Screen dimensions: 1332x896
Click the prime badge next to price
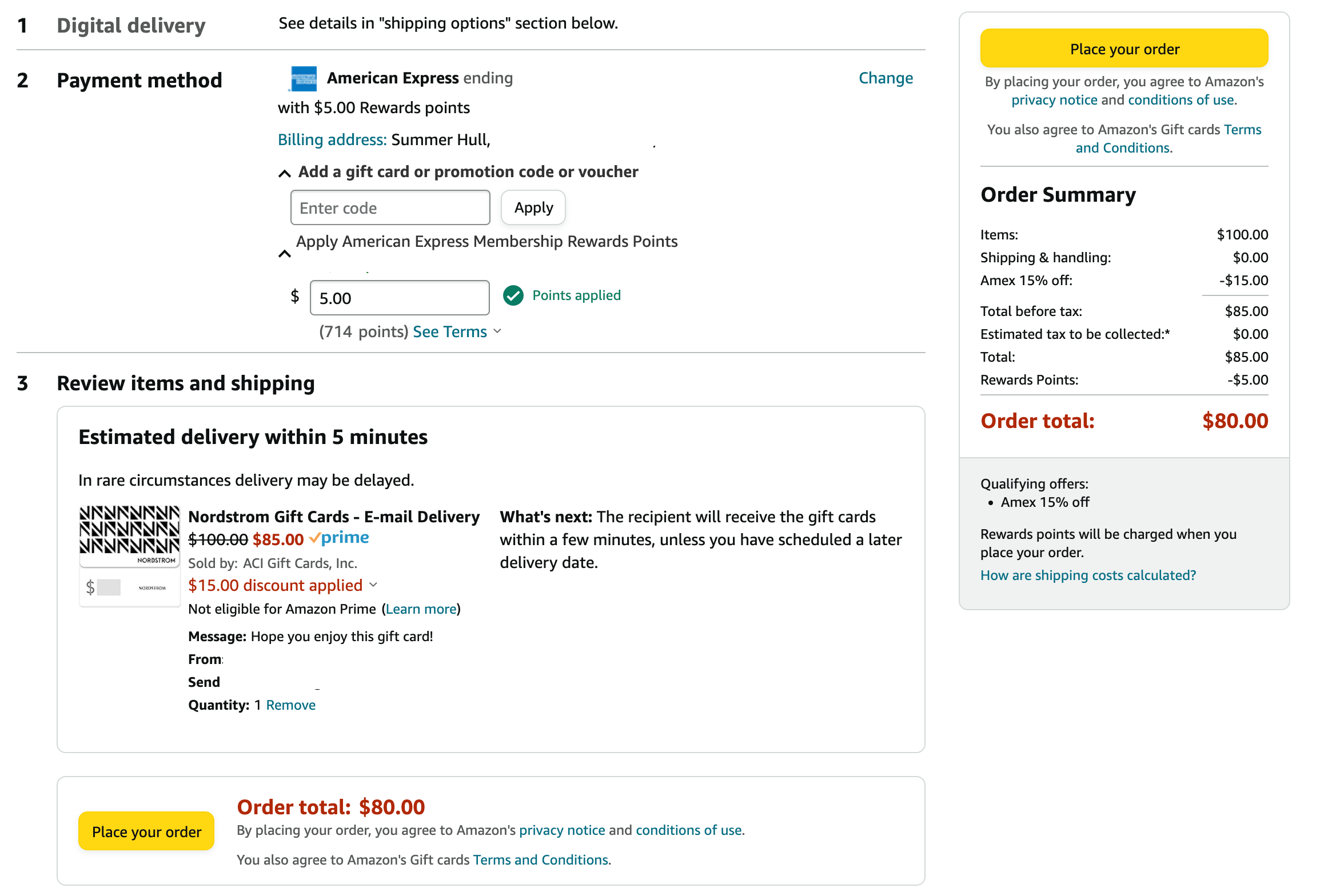click(x=339, y=538)
